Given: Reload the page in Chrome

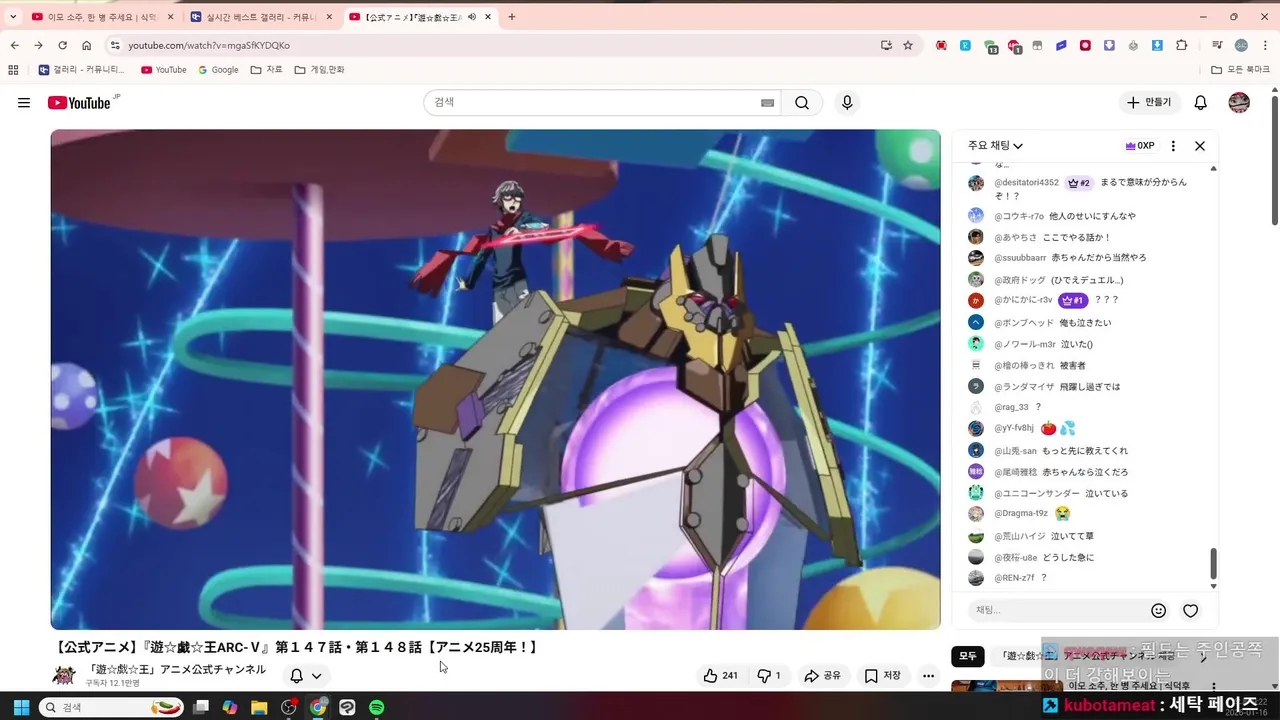Looking at the screenshot, I should click(62, 45).
